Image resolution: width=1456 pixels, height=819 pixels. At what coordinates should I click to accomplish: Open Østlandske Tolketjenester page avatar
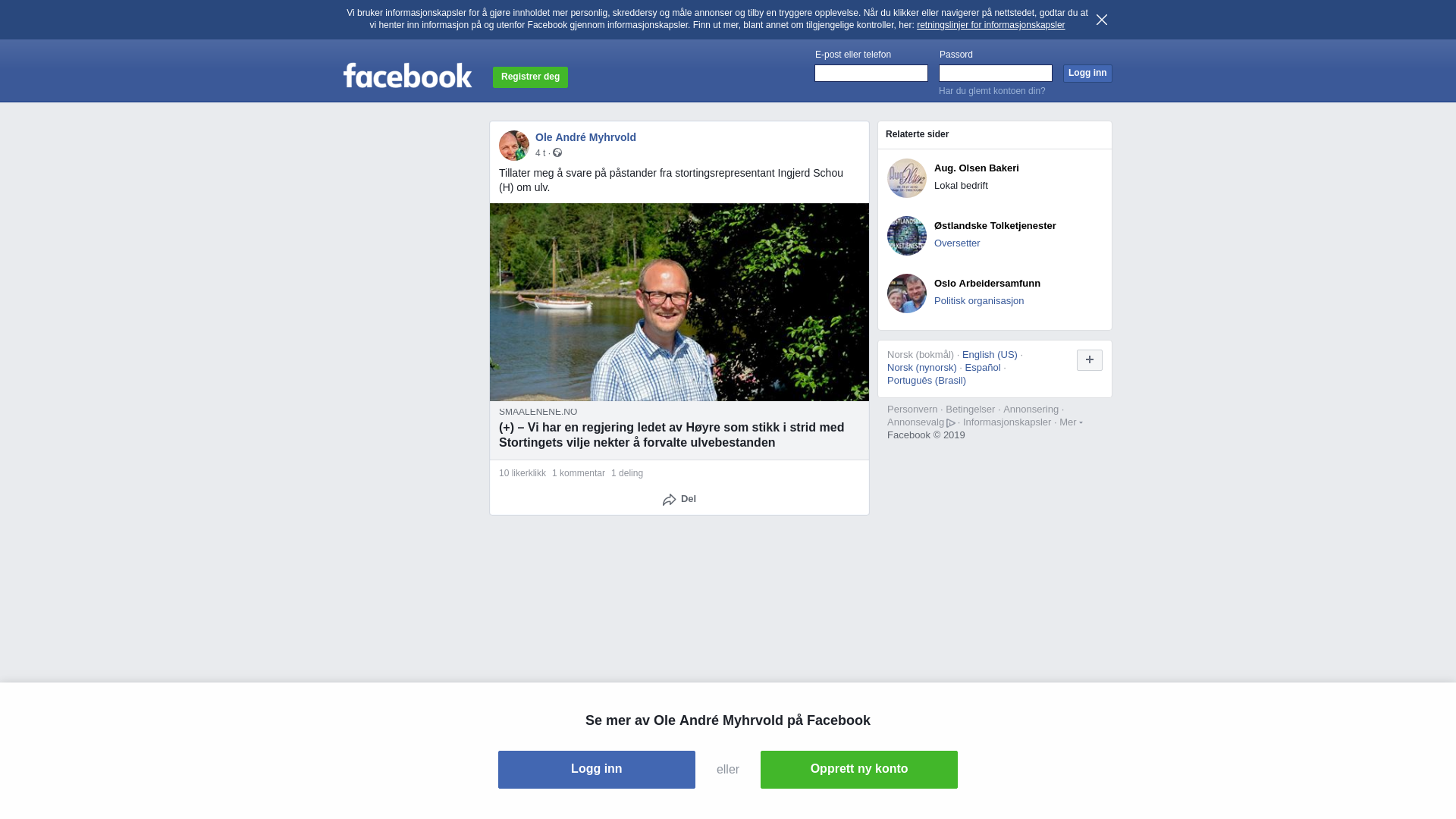point(907,236)
